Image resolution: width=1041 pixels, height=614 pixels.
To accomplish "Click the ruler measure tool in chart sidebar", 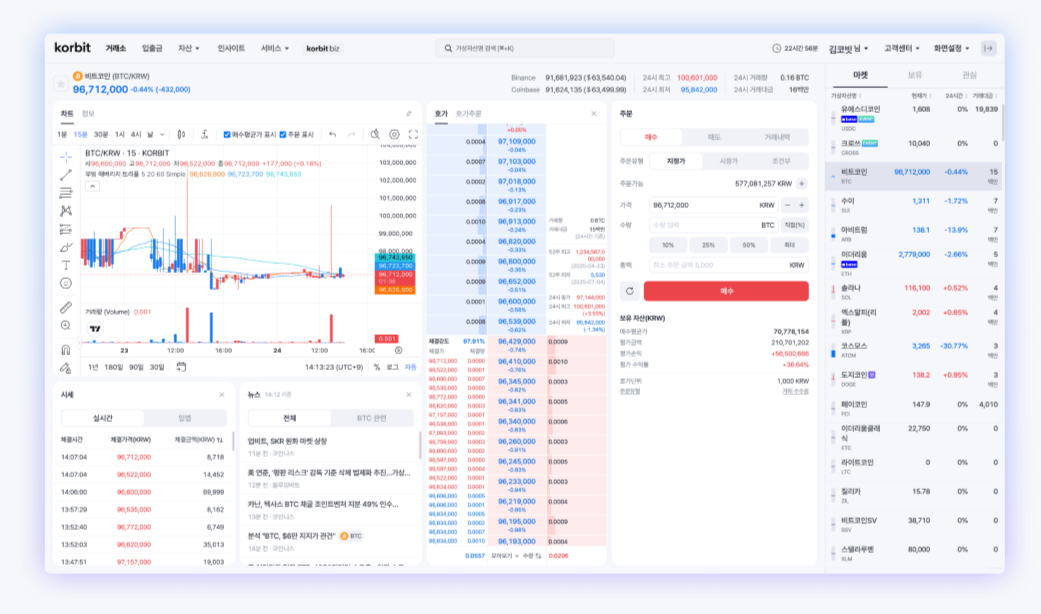I will [66, 307].
